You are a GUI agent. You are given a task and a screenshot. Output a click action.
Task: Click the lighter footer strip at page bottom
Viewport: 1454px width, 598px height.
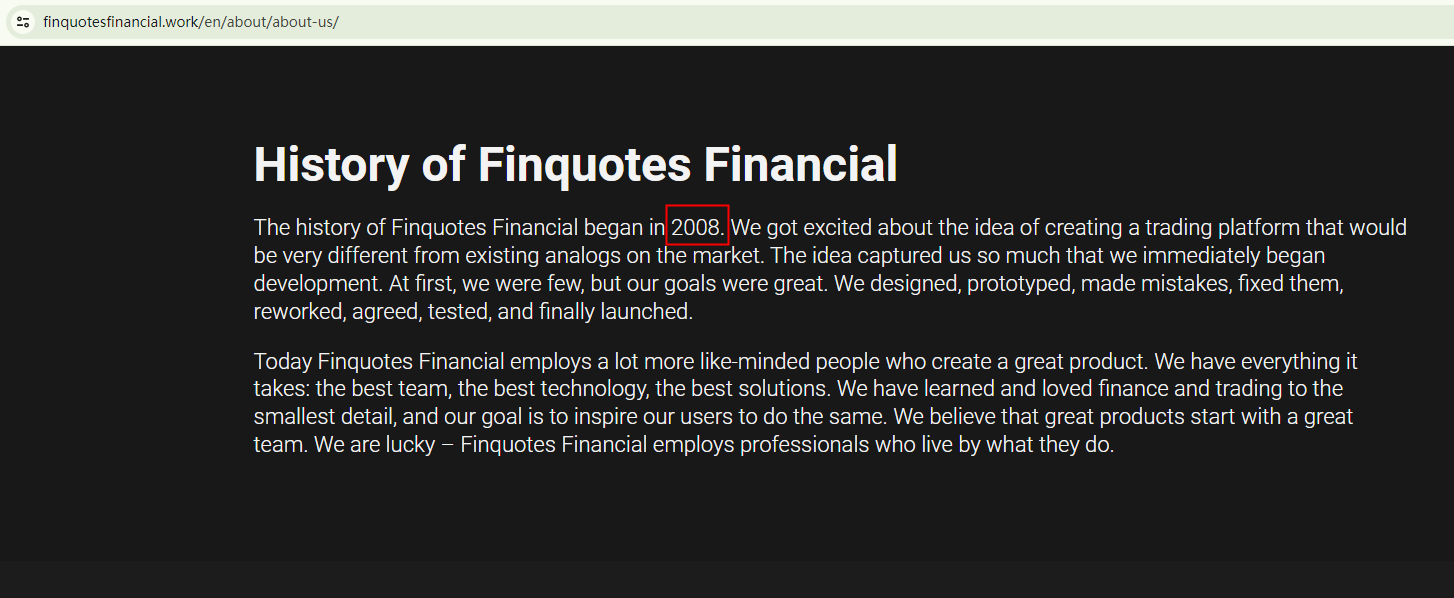[727, 580]
